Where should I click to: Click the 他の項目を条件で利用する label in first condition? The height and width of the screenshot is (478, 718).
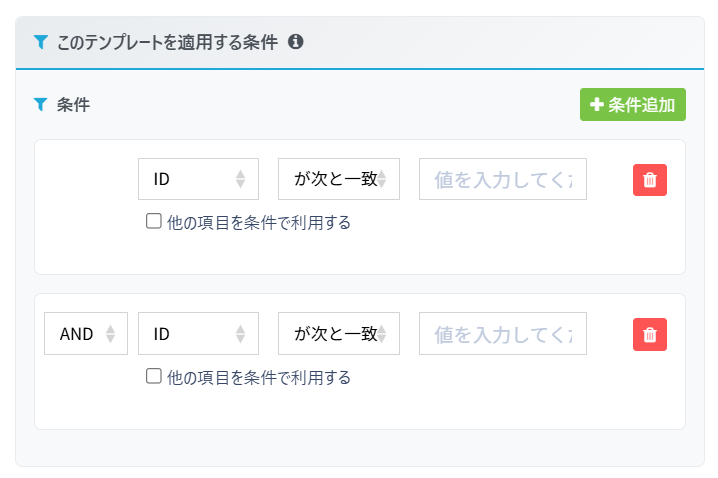[x=259, y=222]
